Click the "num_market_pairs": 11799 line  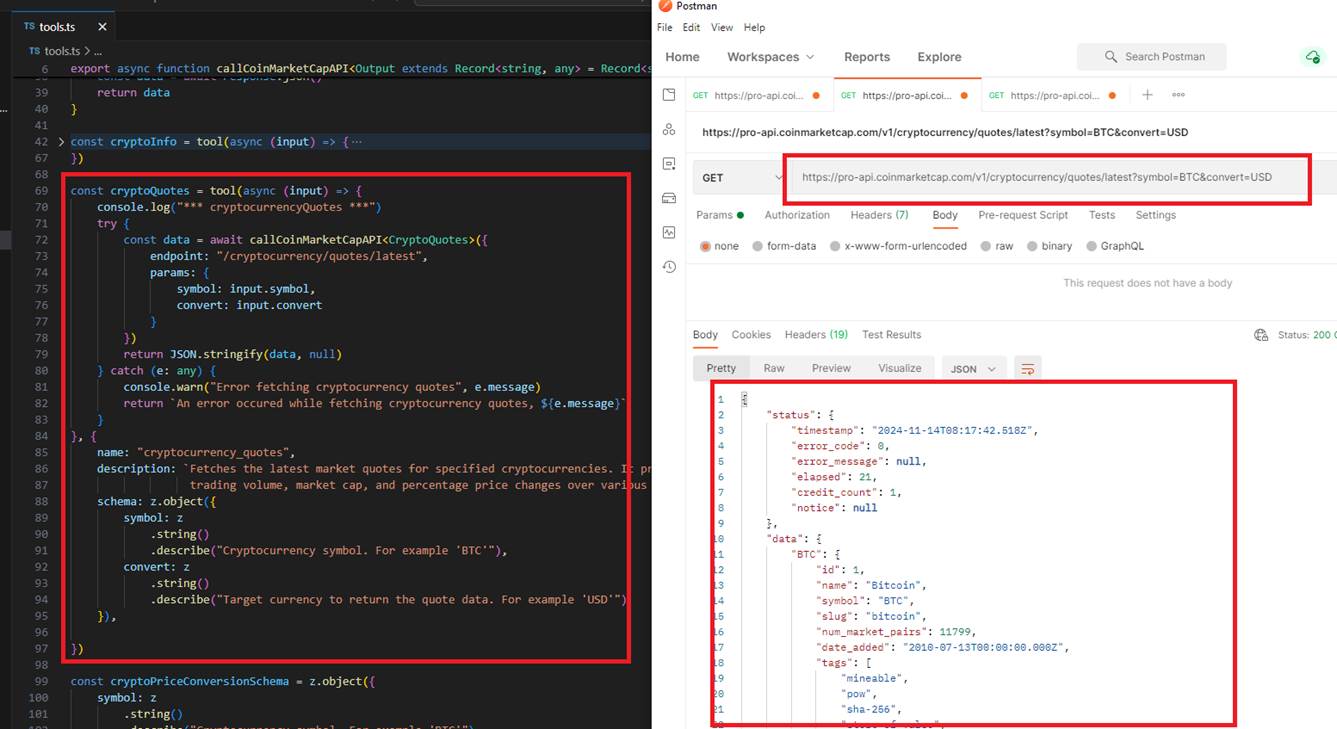(x=895, y=632)
